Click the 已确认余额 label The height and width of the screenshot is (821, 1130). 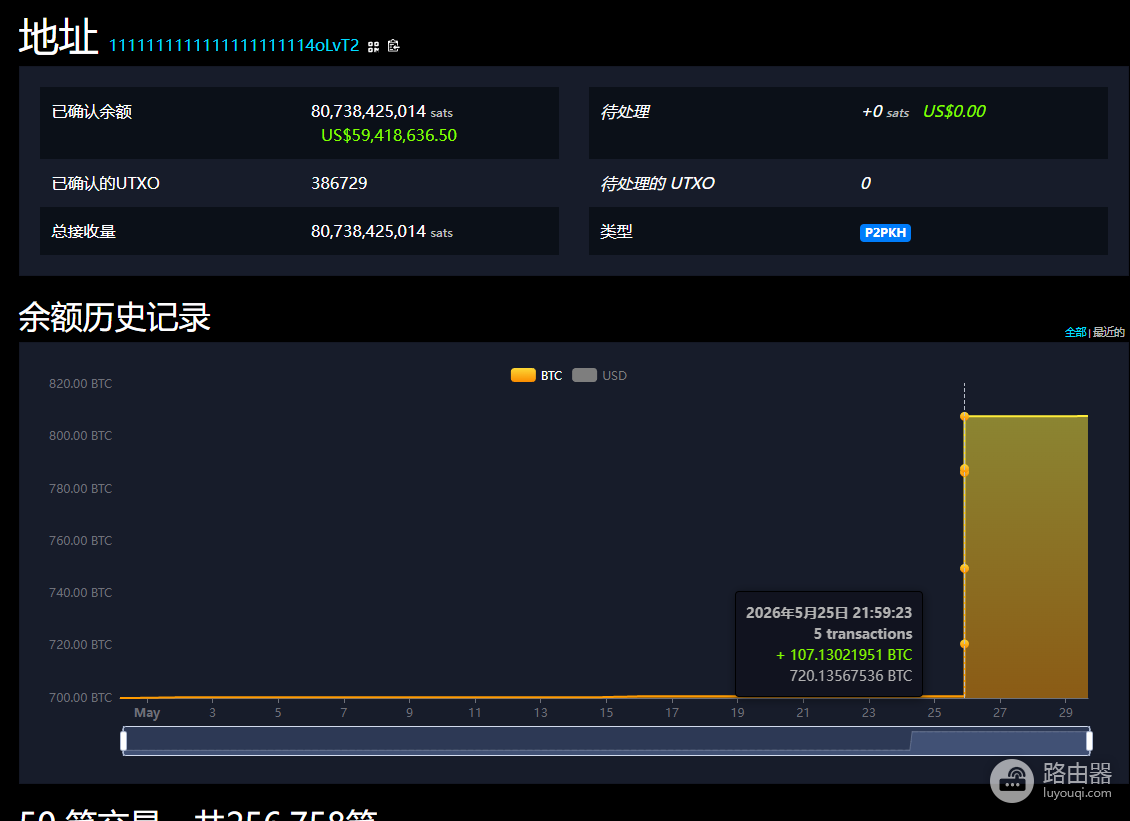92,112
